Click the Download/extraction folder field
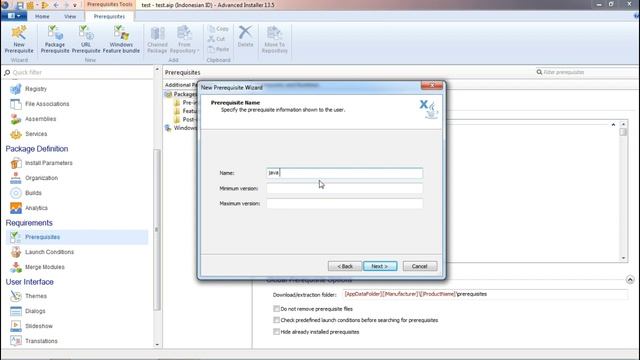Image resolution: width=640 pixels, height=360 pixels. click(485, 294)
